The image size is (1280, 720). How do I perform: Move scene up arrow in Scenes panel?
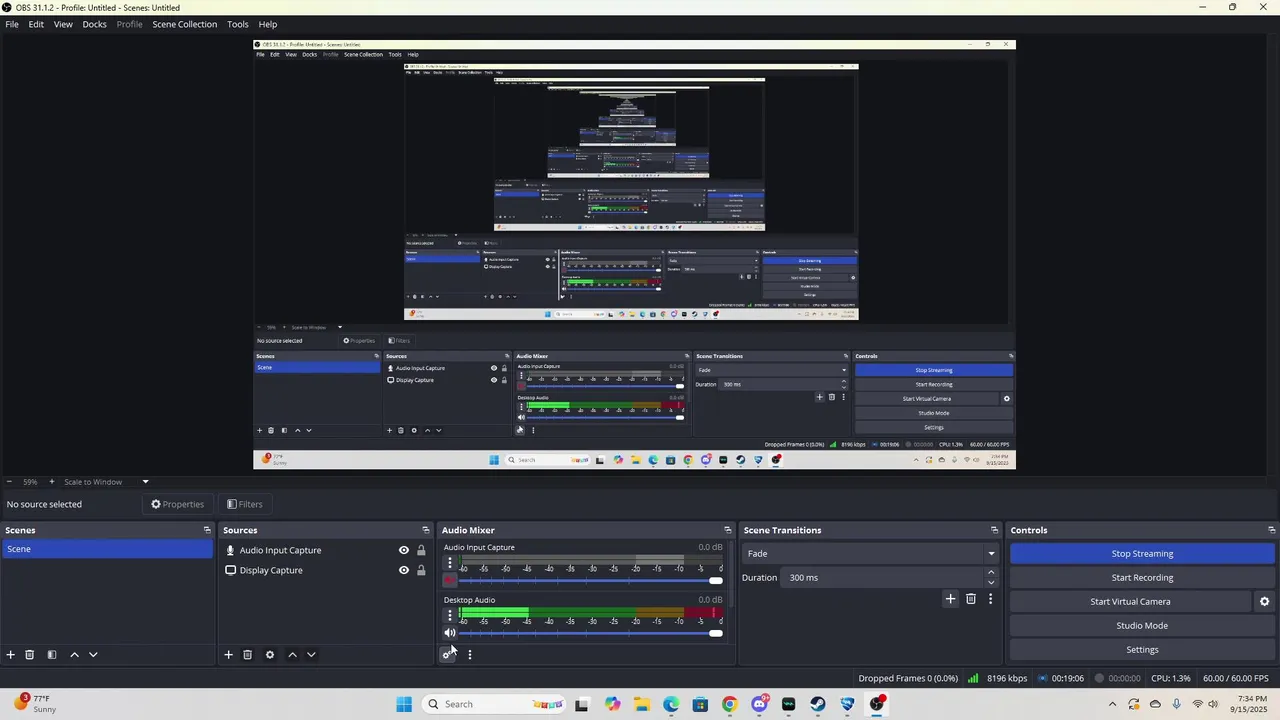tap(74, 655)
